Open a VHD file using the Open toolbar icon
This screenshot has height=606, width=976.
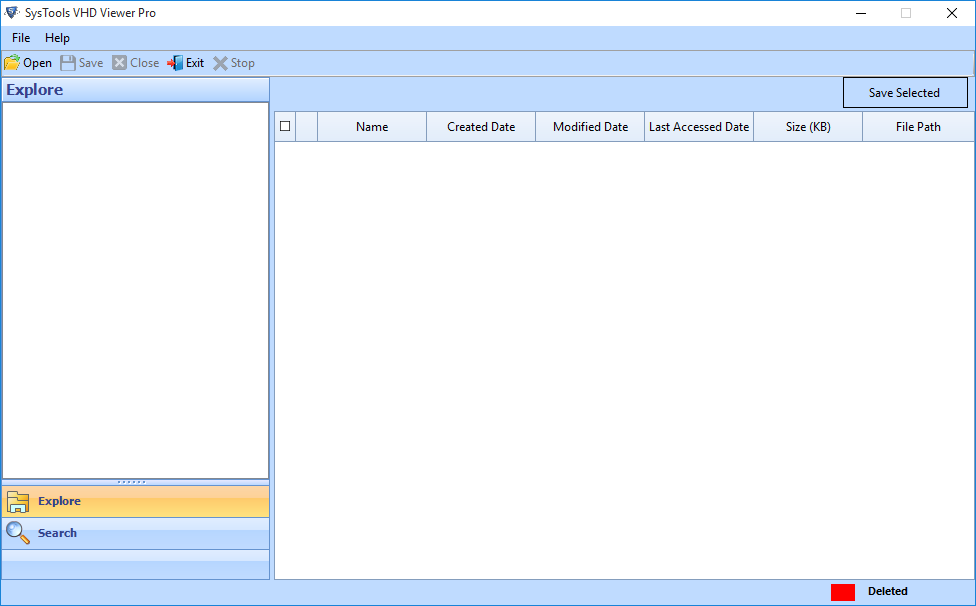(12, 62)
